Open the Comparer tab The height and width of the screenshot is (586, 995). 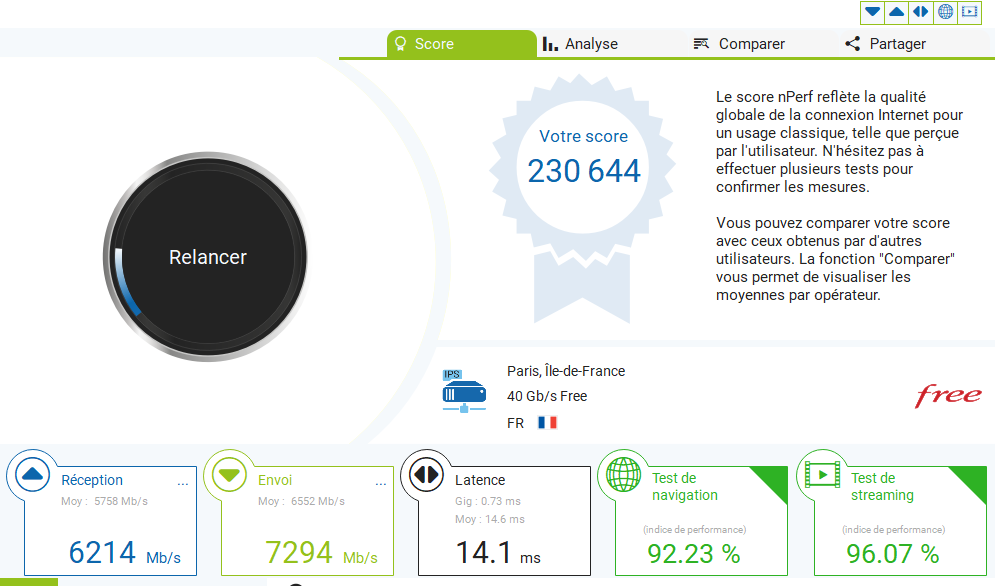[x=739, y=44]
